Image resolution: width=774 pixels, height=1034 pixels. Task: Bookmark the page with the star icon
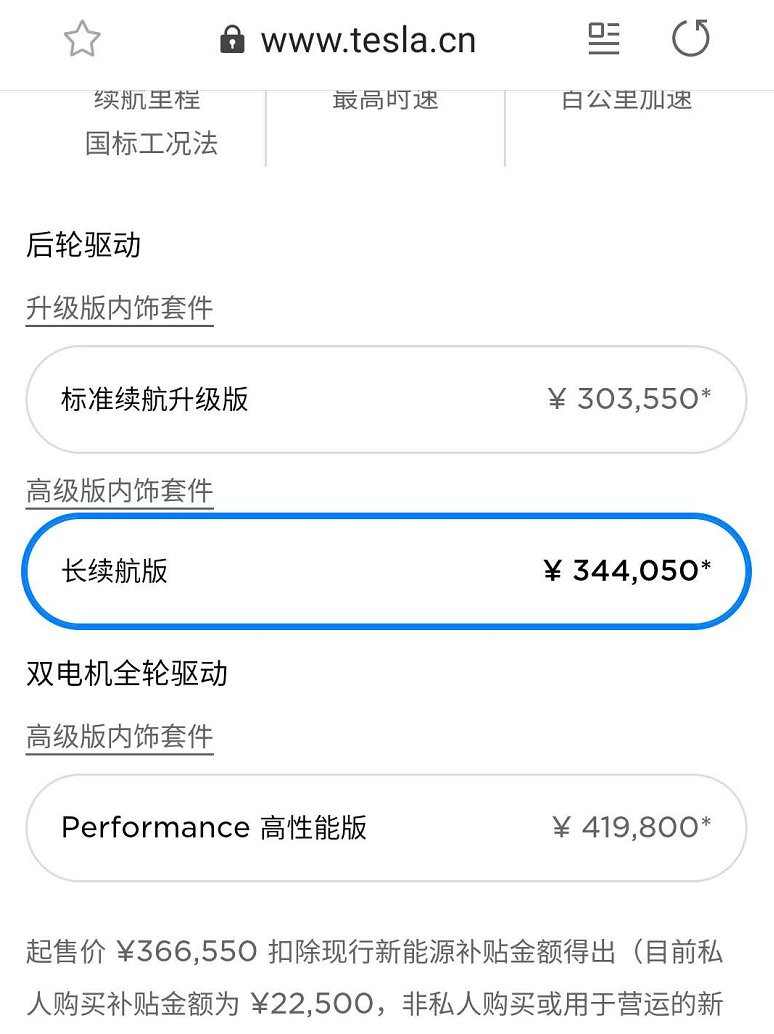click(82, 40)
